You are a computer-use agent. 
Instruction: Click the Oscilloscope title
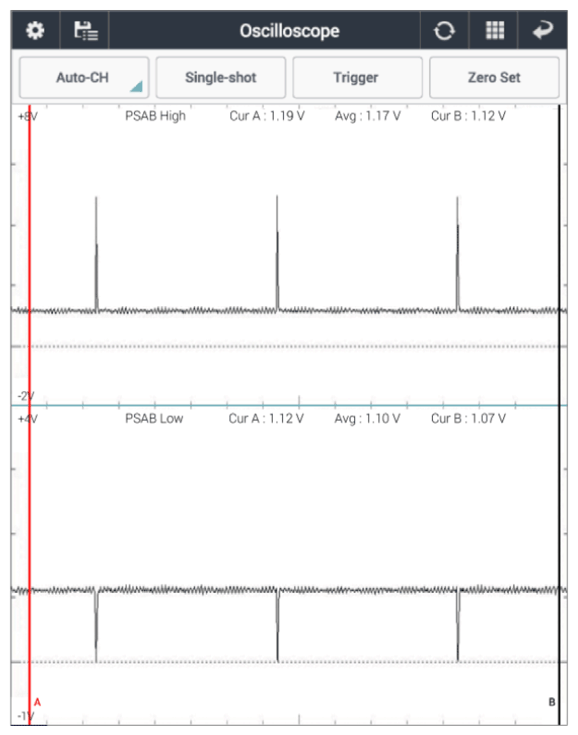tap(289, 31)
